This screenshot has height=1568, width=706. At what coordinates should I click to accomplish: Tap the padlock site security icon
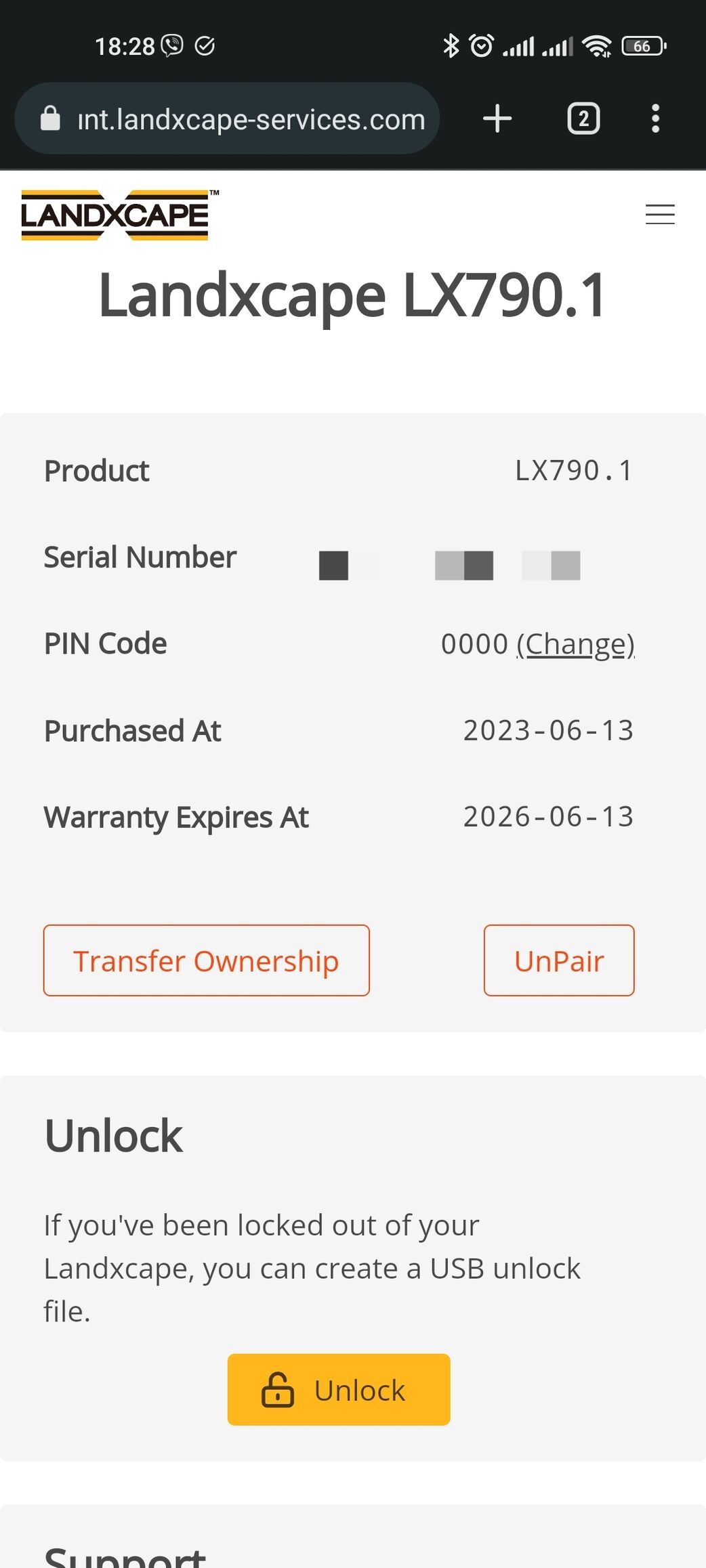coord(51,119)
